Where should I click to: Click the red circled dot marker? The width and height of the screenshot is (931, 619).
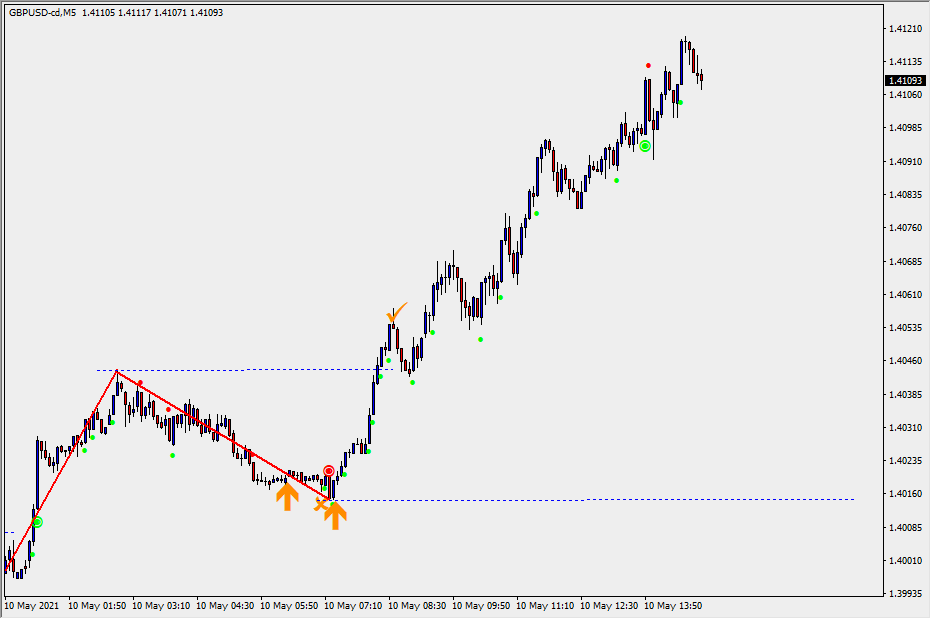[328, 470]
